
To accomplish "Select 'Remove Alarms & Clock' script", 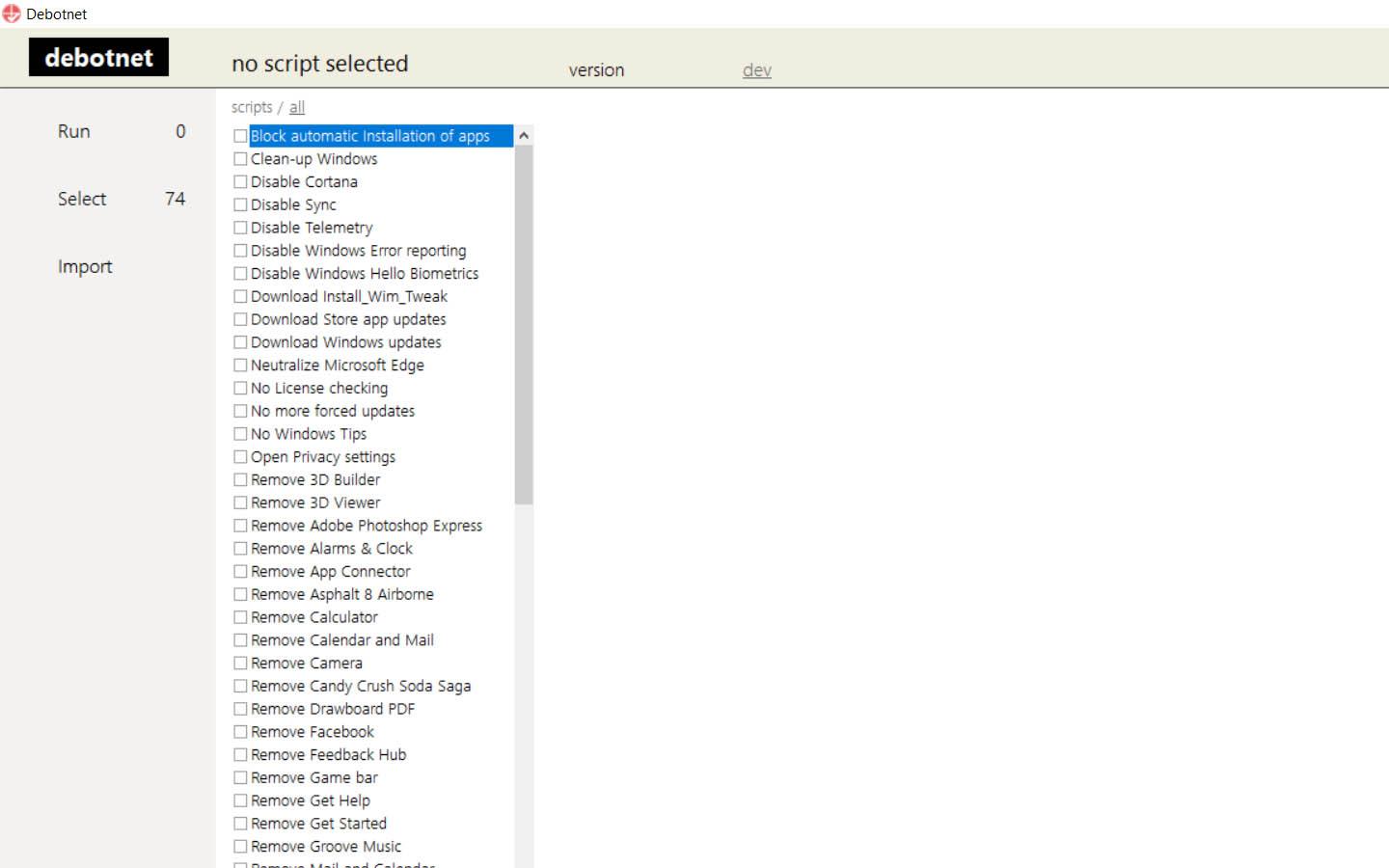I will tap(332, 549).
